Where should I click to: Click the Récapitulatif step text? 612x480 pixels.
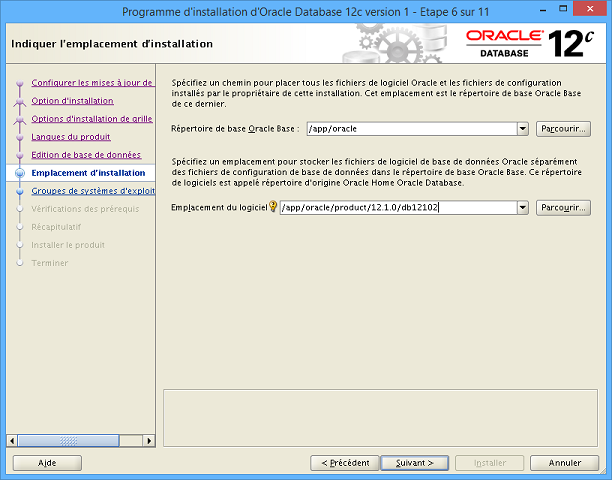(x=56, y=227)
